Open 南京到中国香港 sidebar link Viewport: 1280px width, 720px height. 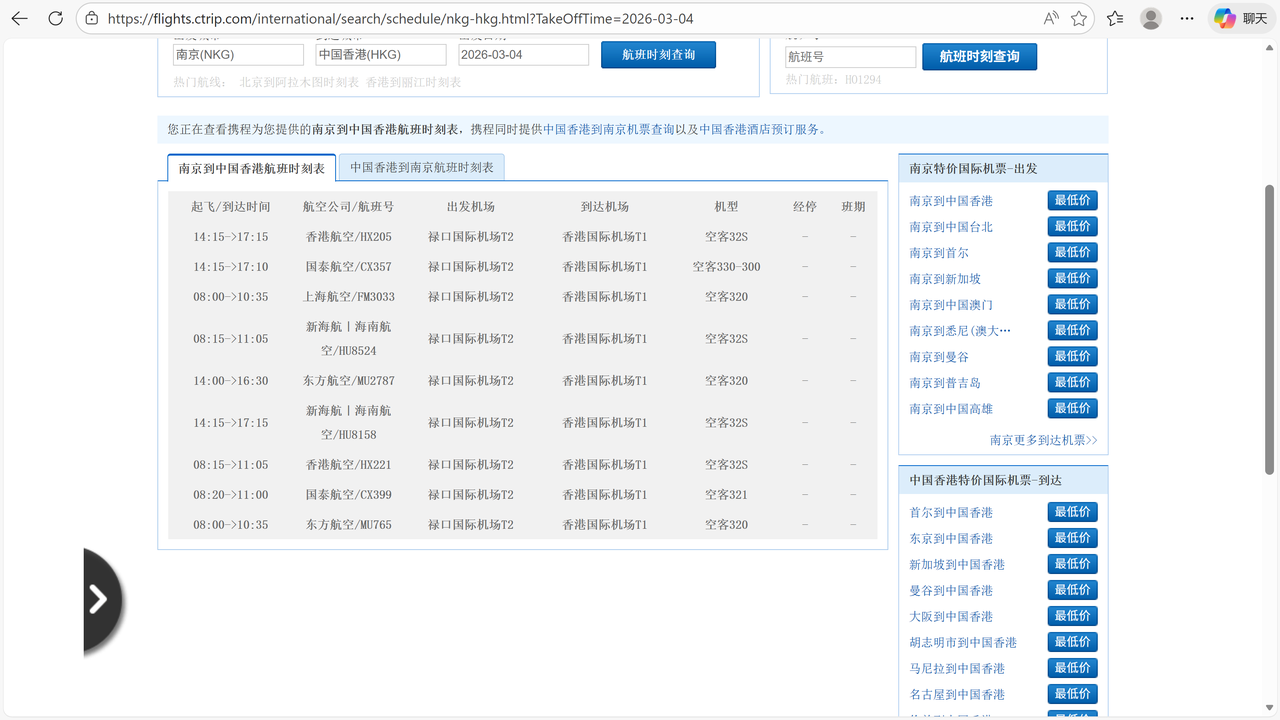tap(951, 201)
